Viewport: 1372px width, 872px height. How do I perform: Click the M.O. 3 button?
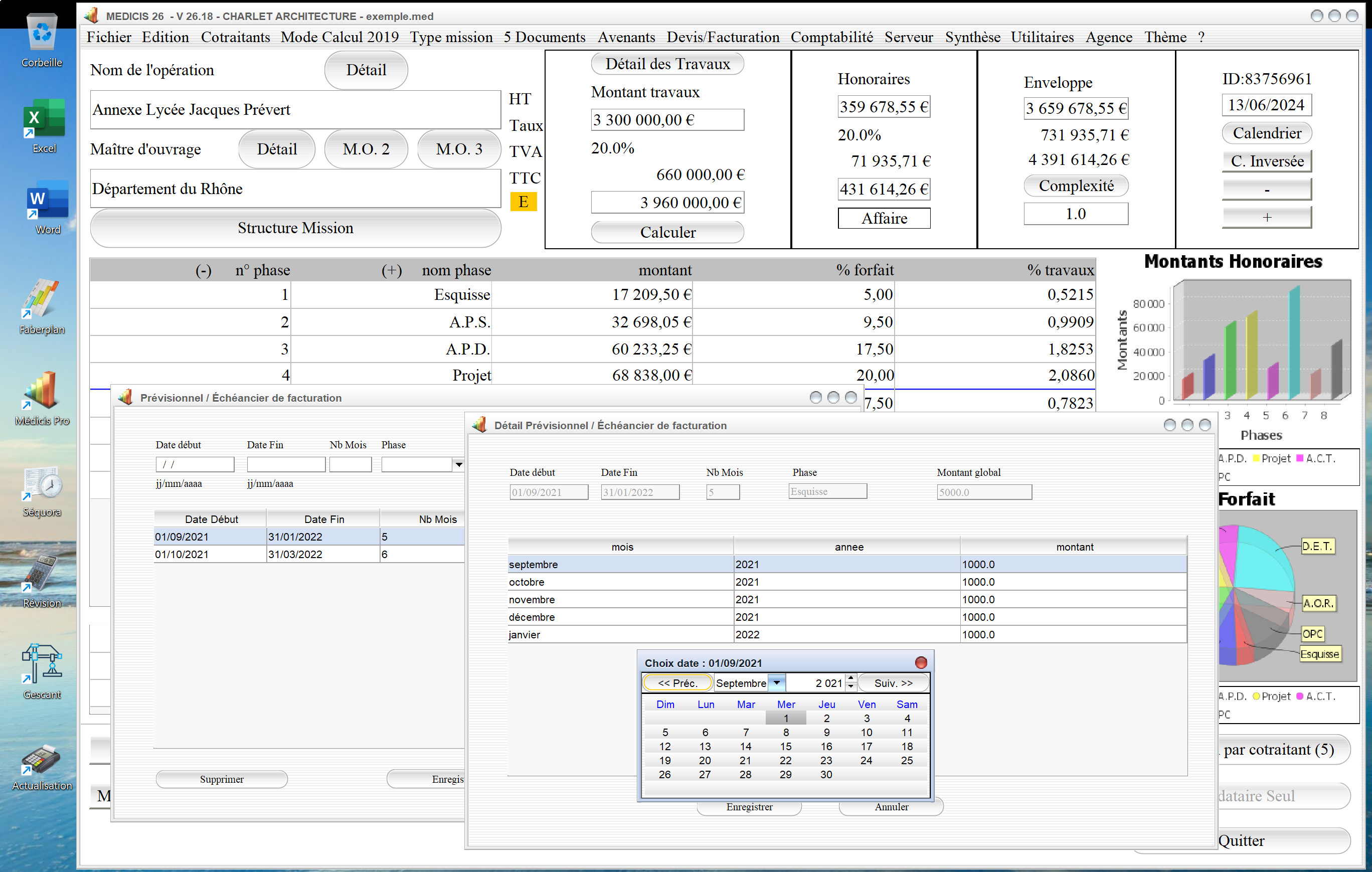pyautogui.click(x=459, y=149)
